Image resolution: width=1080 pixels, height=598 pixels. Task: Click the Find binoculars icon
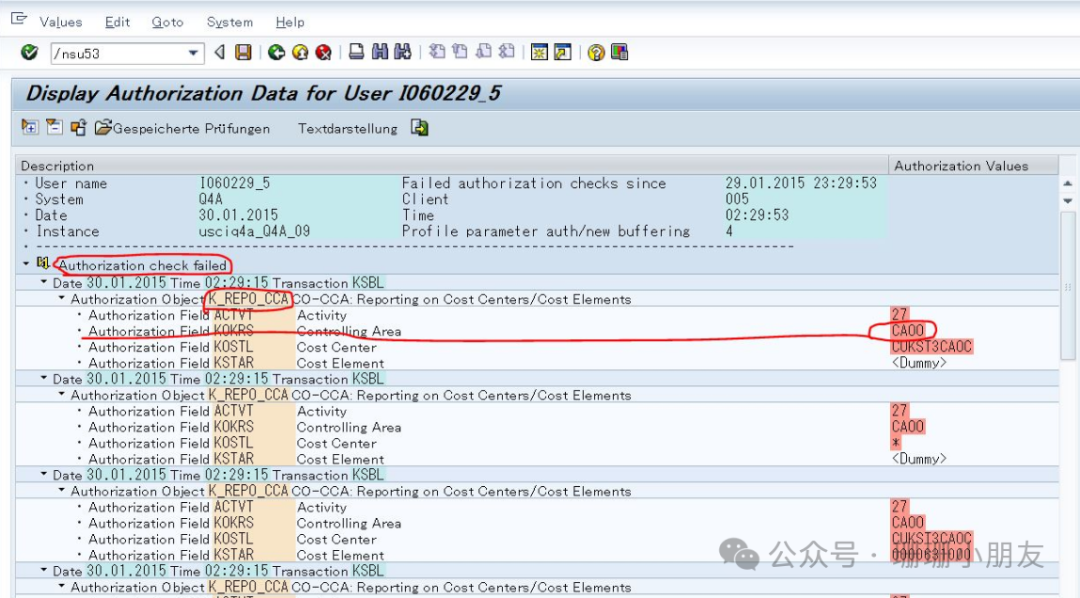pyautogui.click(x=380, y=52)
